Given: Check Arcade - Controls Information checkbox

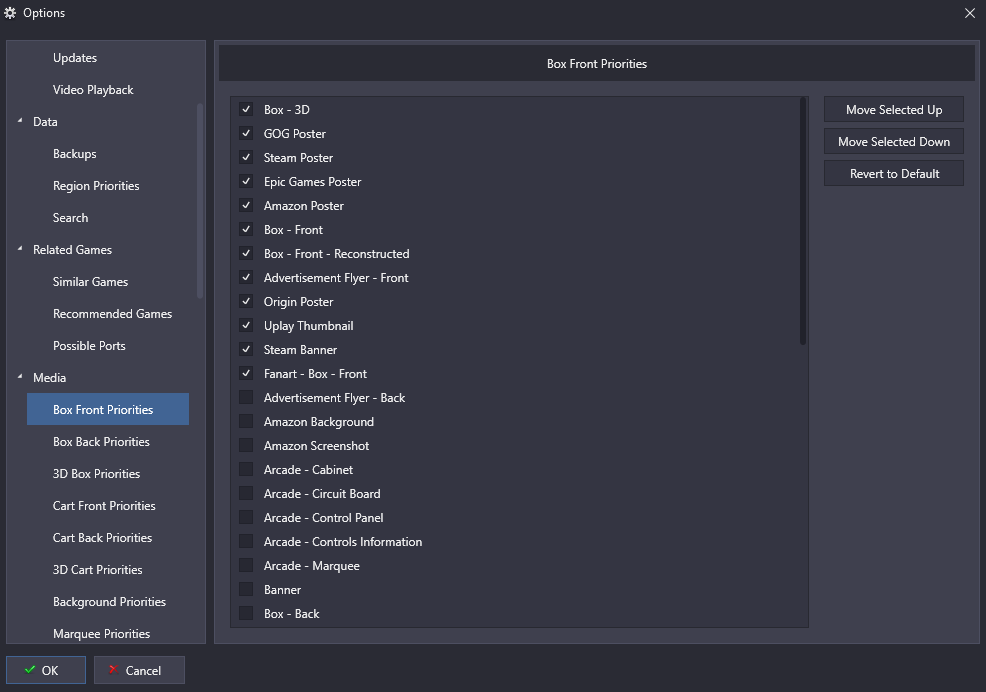Looking at the screenshot, I should tap(246, 542).
